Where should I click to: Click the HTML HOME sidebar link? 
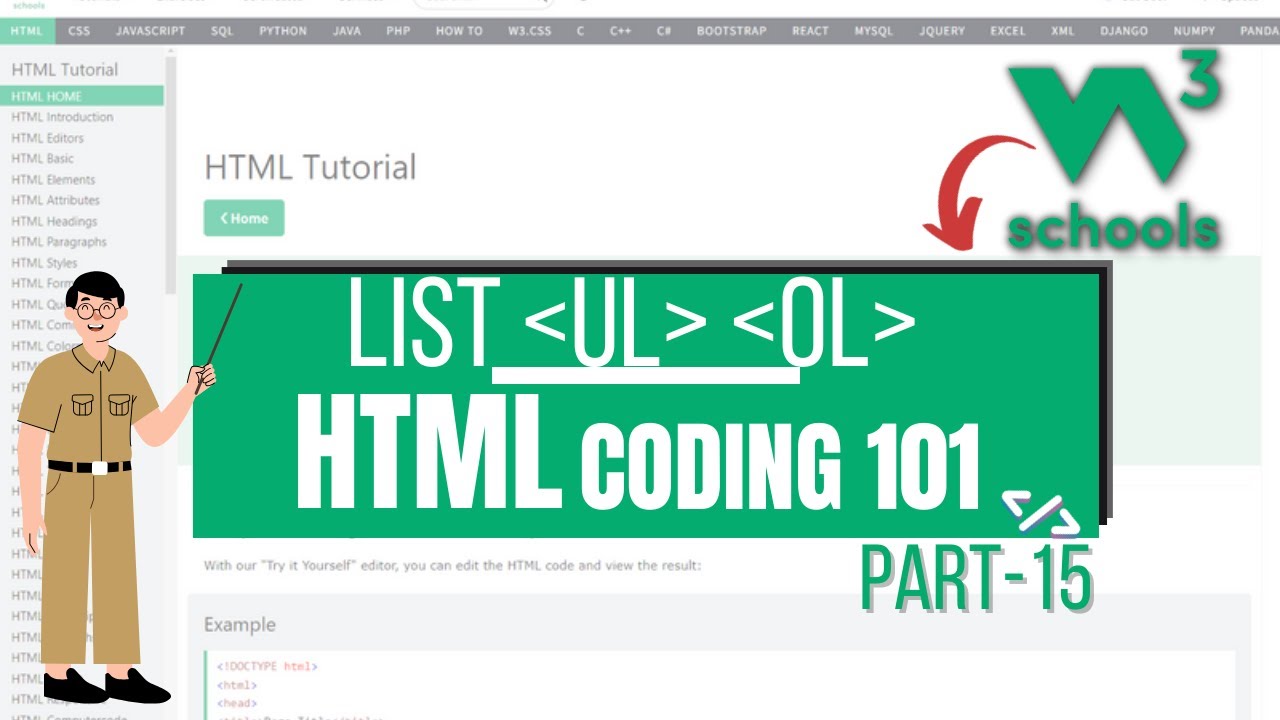tap(82, 96)
